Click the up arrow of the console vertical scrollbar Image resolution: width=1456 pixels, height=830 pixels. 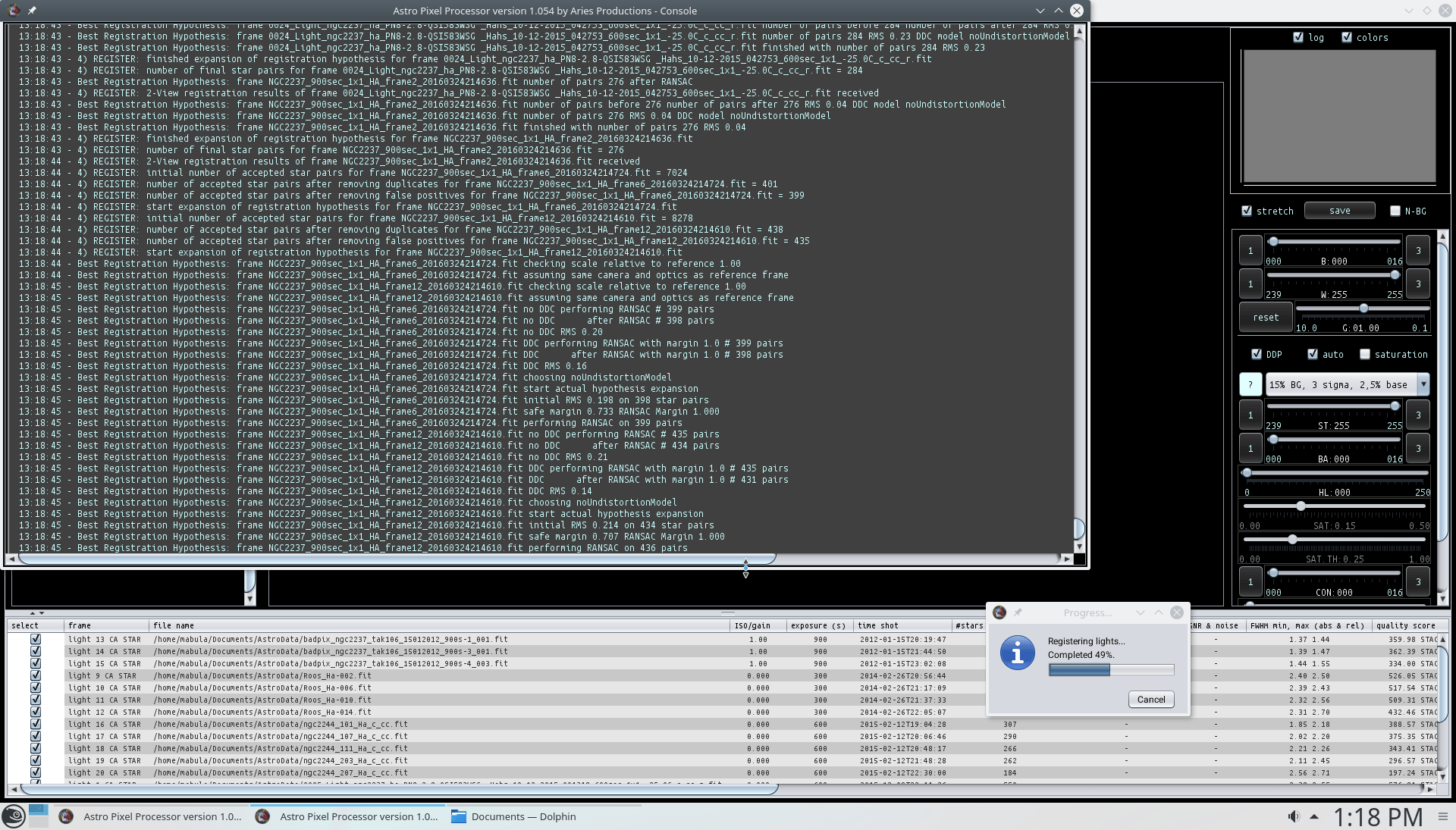(1079, 30)
